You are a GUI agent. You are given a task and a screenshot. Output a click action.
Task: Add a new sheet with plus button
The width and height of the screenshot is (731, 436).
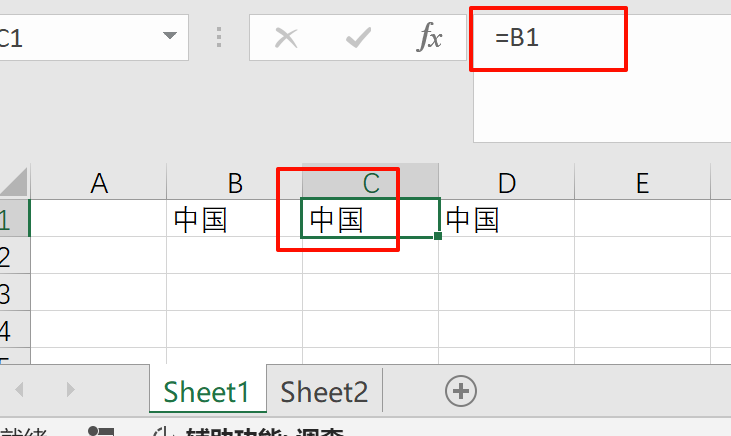pyautogui.click(x=460, y=391)
